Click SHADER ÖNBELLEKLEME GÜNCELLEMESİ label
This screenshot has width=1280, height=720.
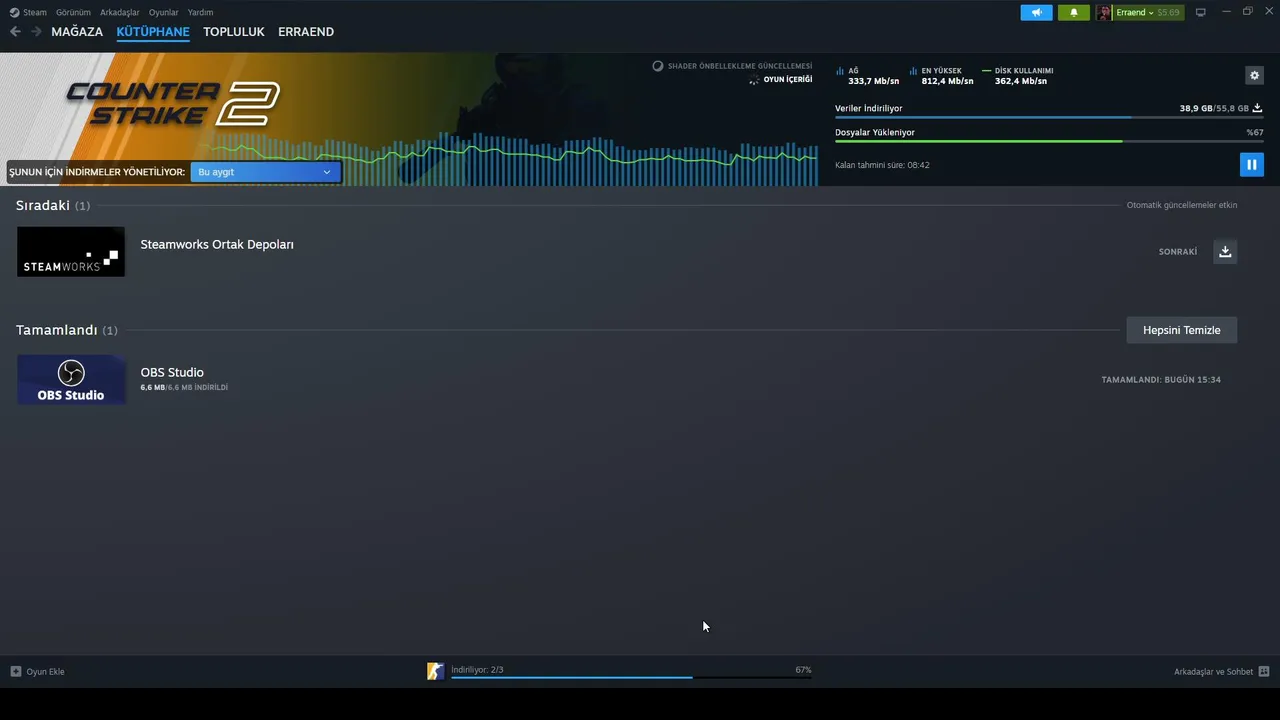(740, 66)
